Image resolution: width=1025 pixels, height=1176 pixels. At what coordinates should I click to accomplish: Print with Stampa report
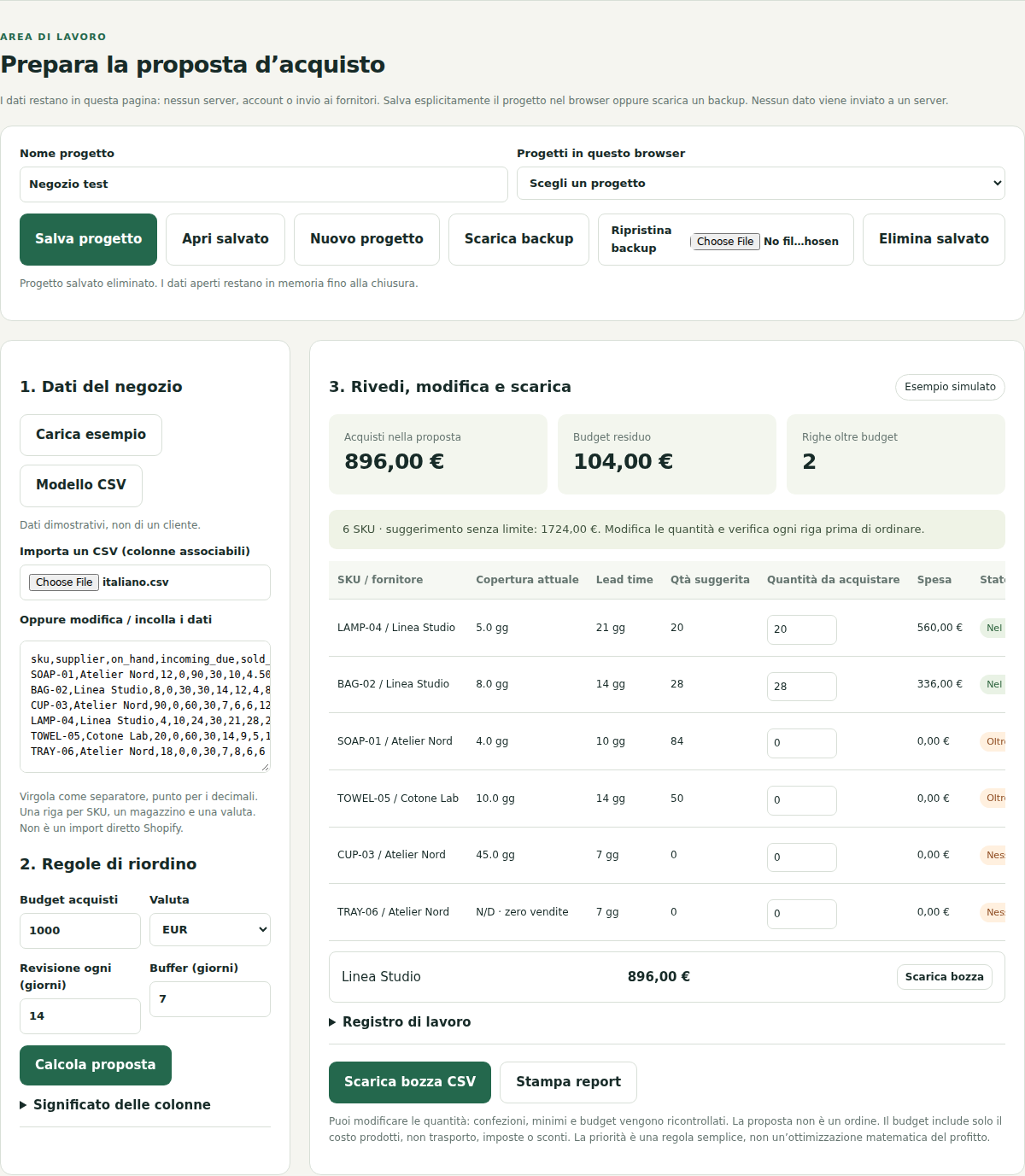tap(568, 1082)
